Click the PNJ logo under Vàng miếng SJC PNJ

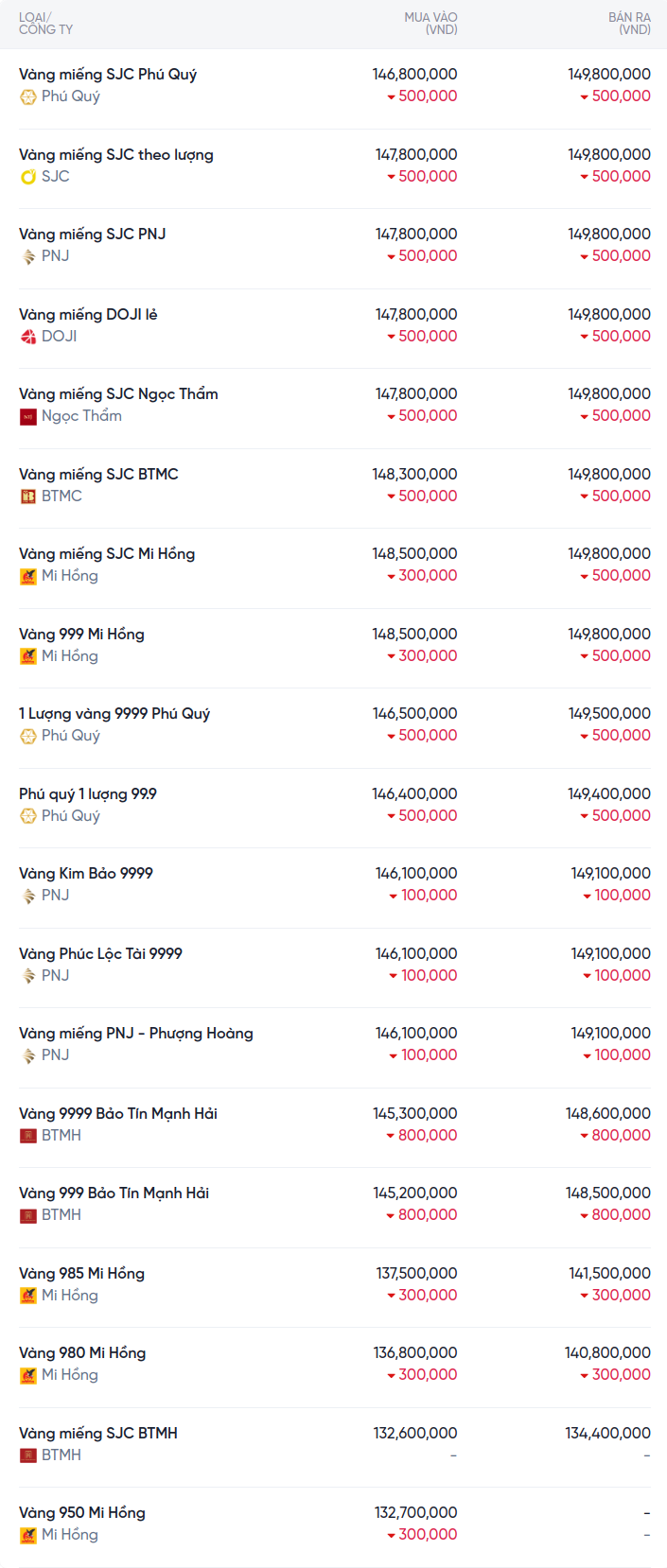[28, 256]
